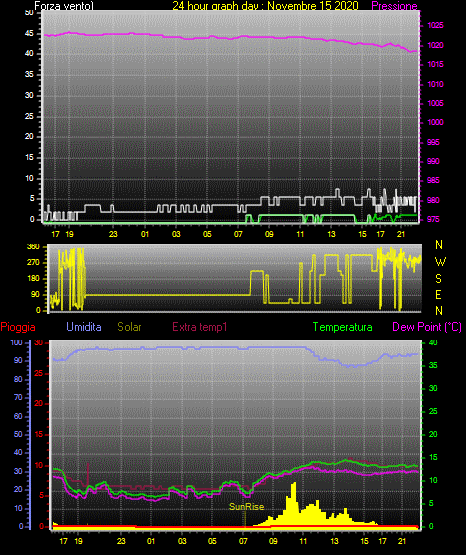
Task: Click the E compass direction label
Action: coord(438,294)
